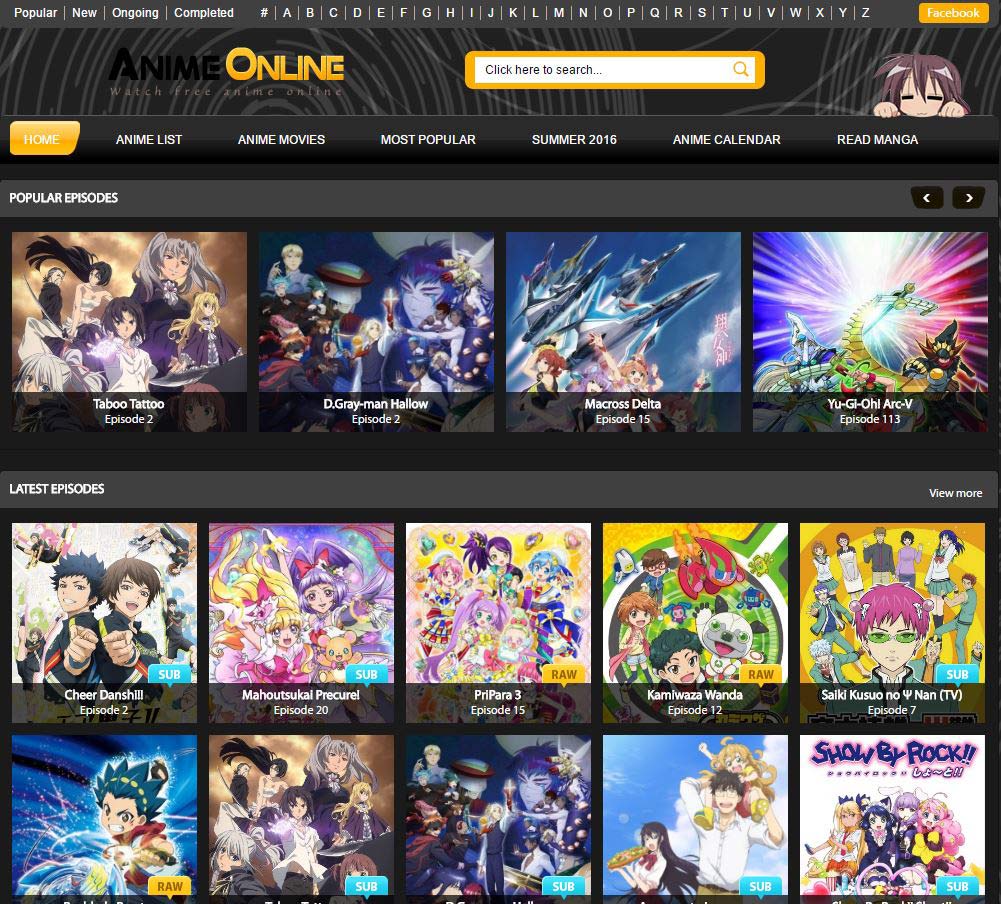Open the Show By Rock!! thumbnail

click(x=892, y=819)
